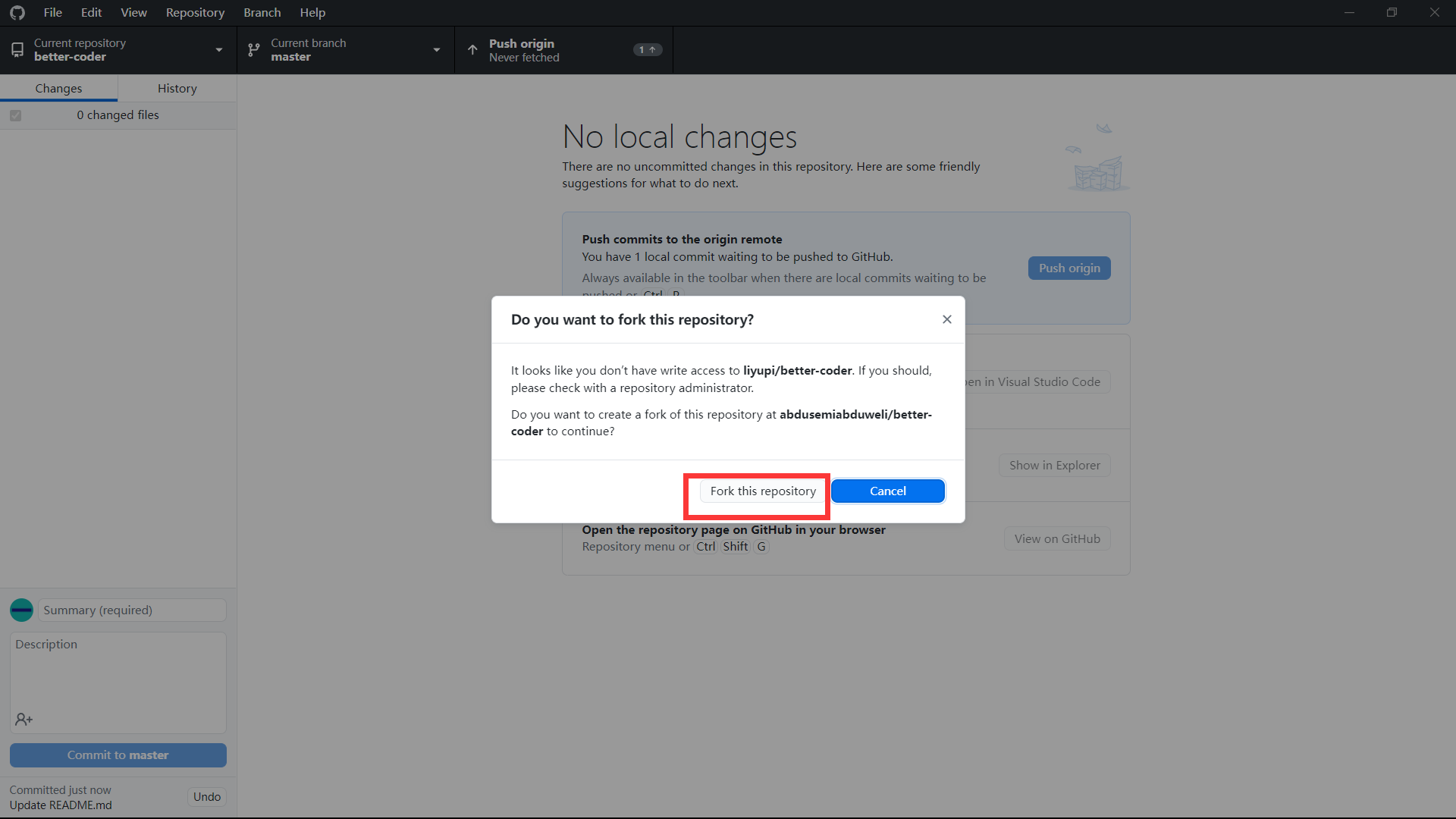Switch to the Changes tab
The height and width of the screenshot is (819, 1456).
coord(58,88)
